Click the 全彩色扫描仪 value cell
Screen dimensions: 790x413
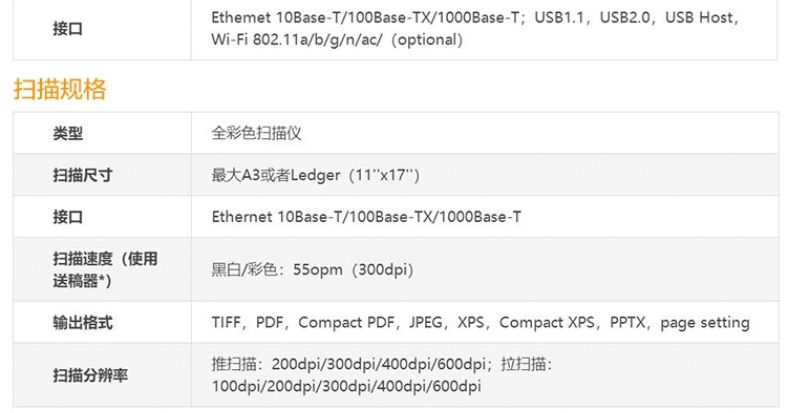click(256, 133)
